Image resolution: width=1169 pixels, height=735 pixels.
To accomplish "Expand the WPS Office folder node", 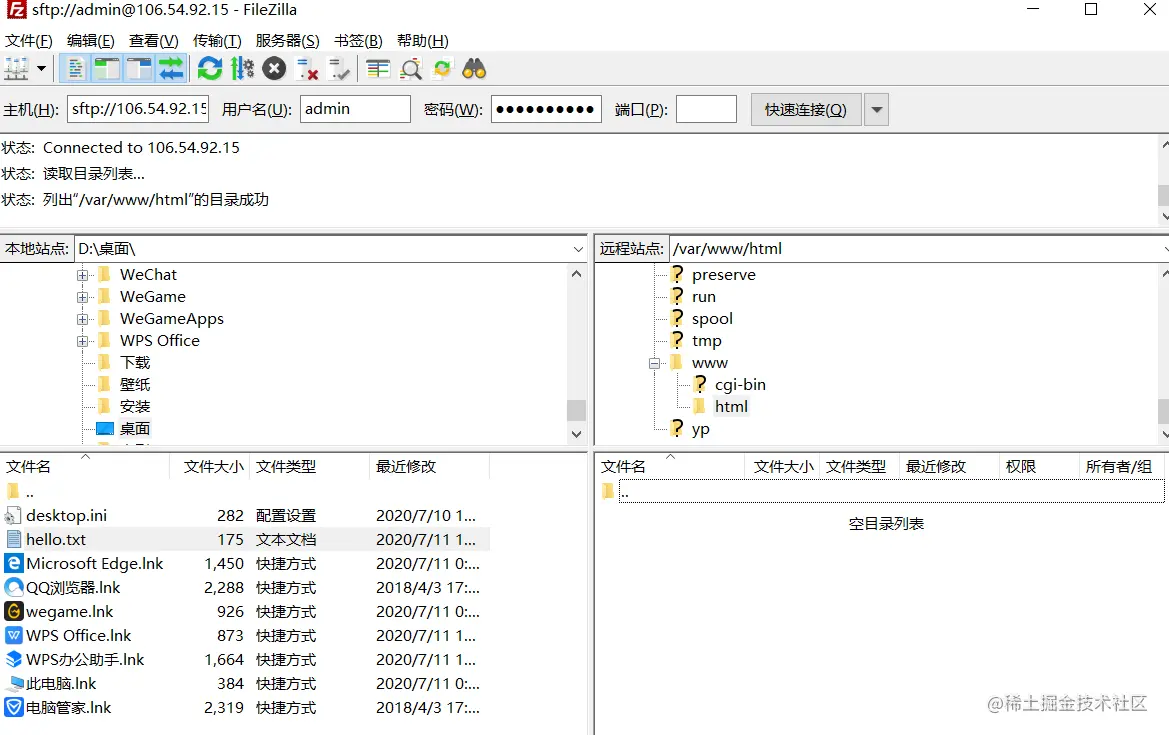I will tap(83, 341).
